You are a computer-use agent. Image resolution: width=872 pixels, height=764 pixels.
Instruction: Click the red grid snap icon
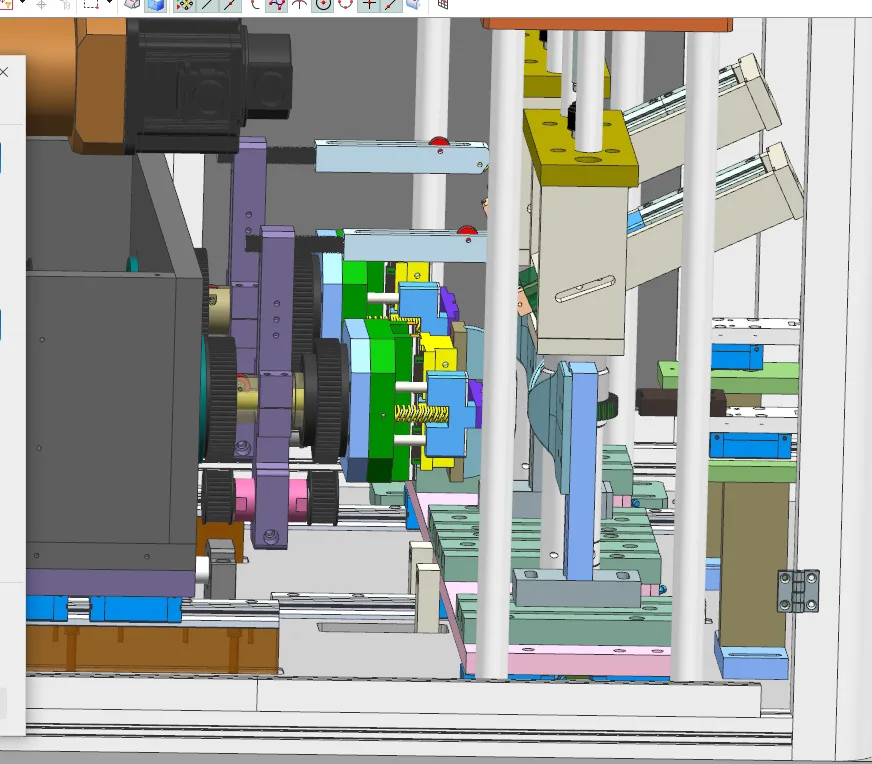click(443, 4)
